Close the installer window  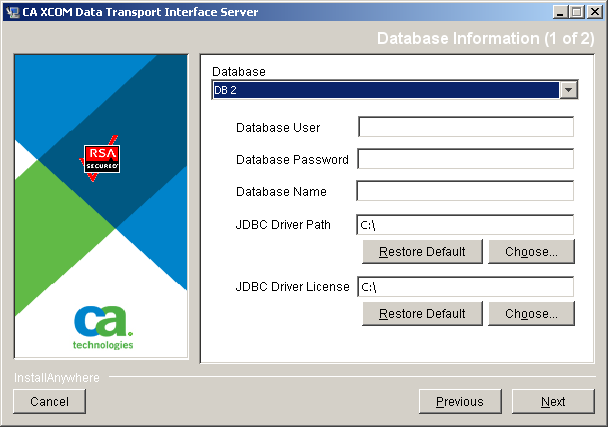coord(594,12)
